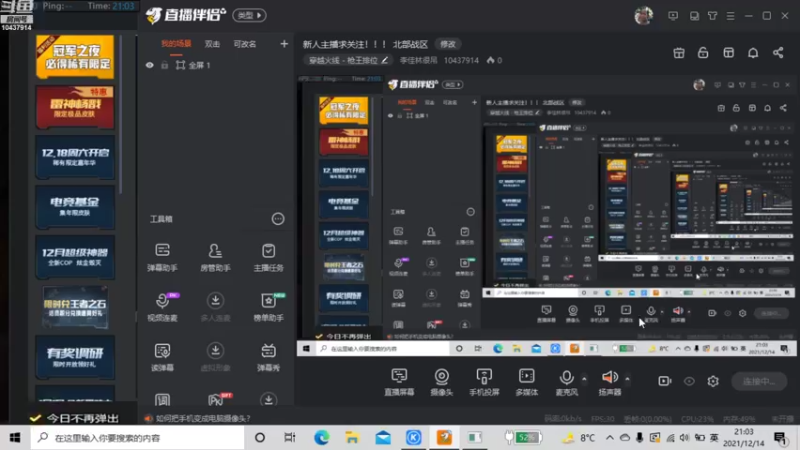
Task: Click the Windows search input box
Action: tap(138, 438)
